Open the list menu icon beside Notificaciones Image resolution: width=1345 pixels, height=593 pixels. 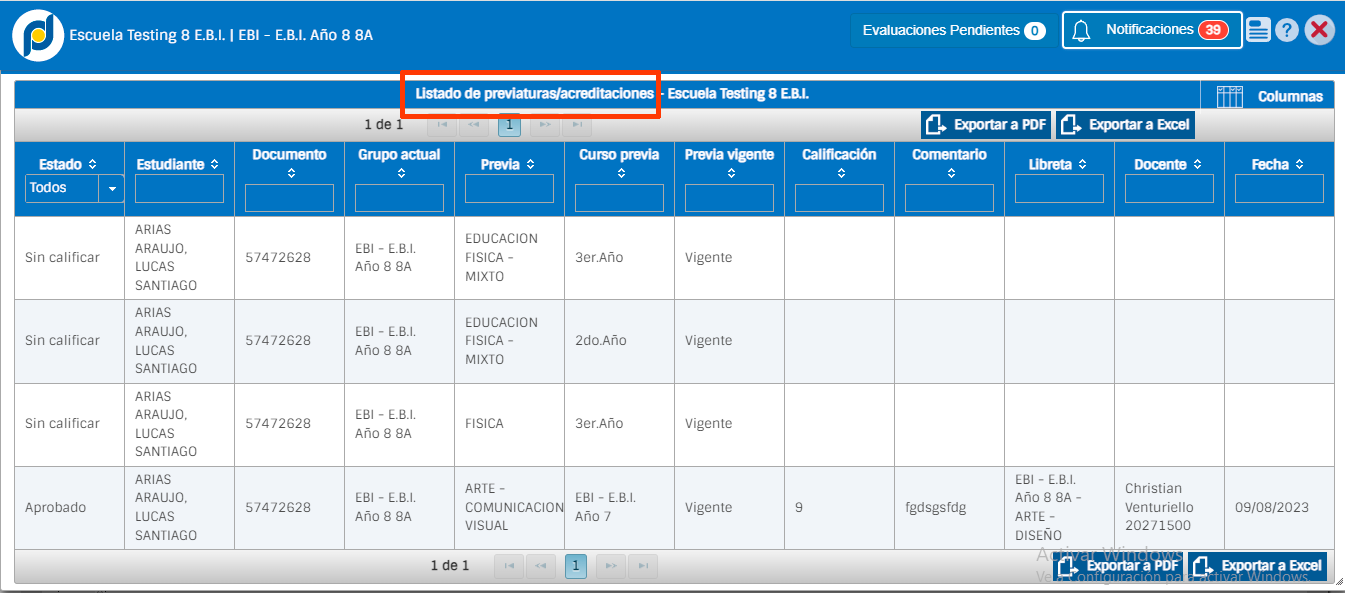coord(1259,30)
